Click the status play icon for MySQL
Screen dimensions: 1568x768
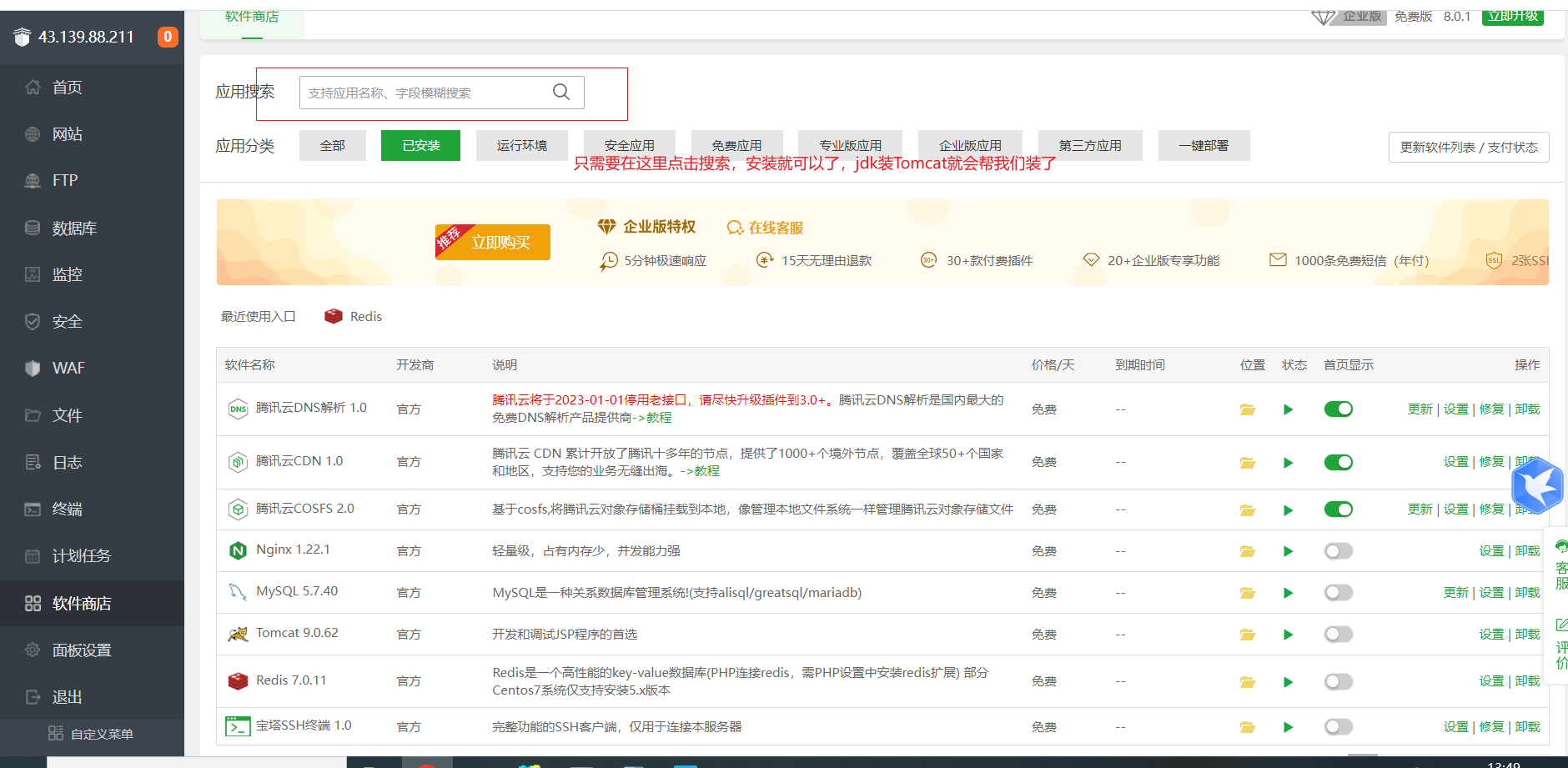pos(1288,593)
